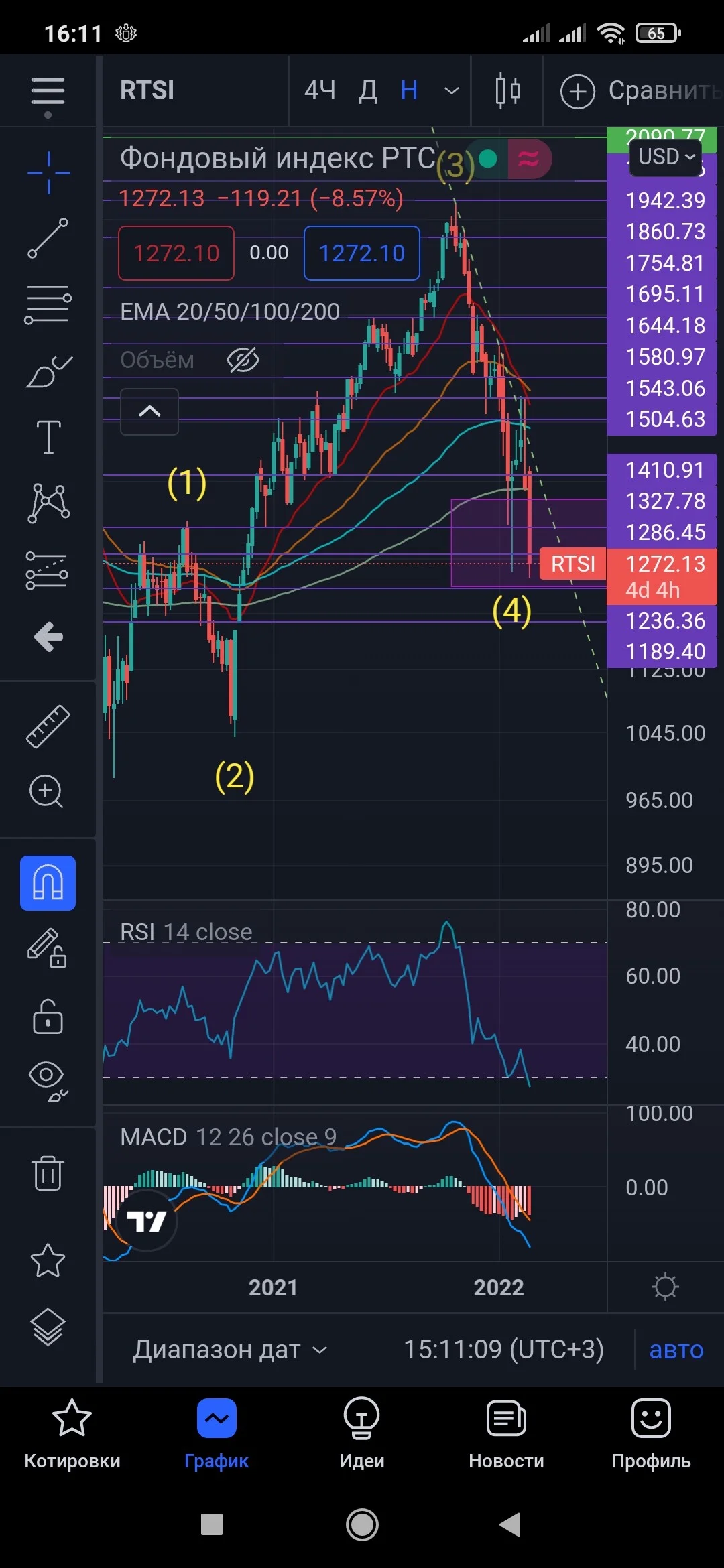The height and width of the screenshot is (1568, 724).
Task: Select the trend line drawing tool
Action: coord(48,238)
